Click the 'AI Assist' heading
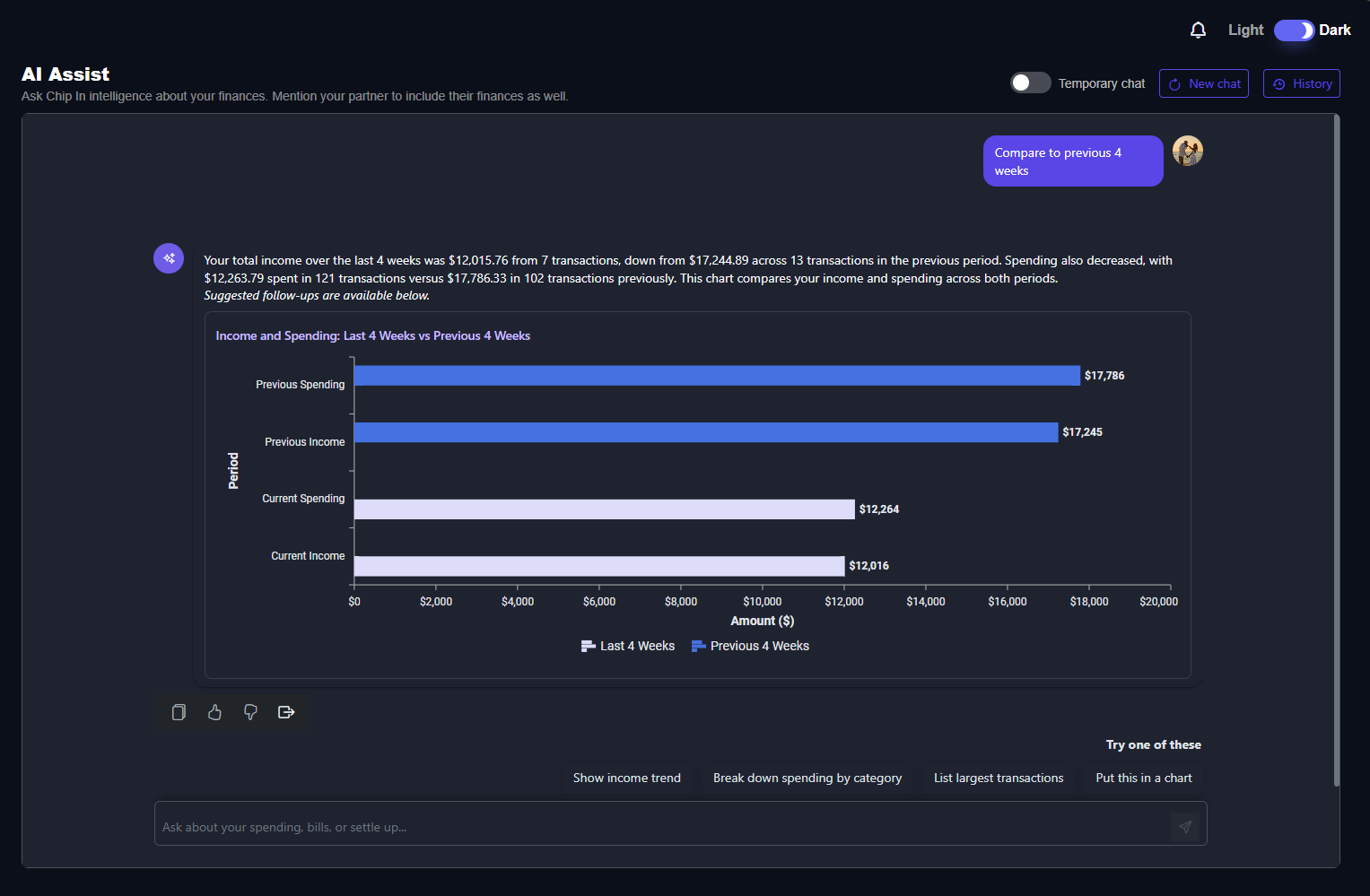The image size is (1370, 896). tap(65, 74)
